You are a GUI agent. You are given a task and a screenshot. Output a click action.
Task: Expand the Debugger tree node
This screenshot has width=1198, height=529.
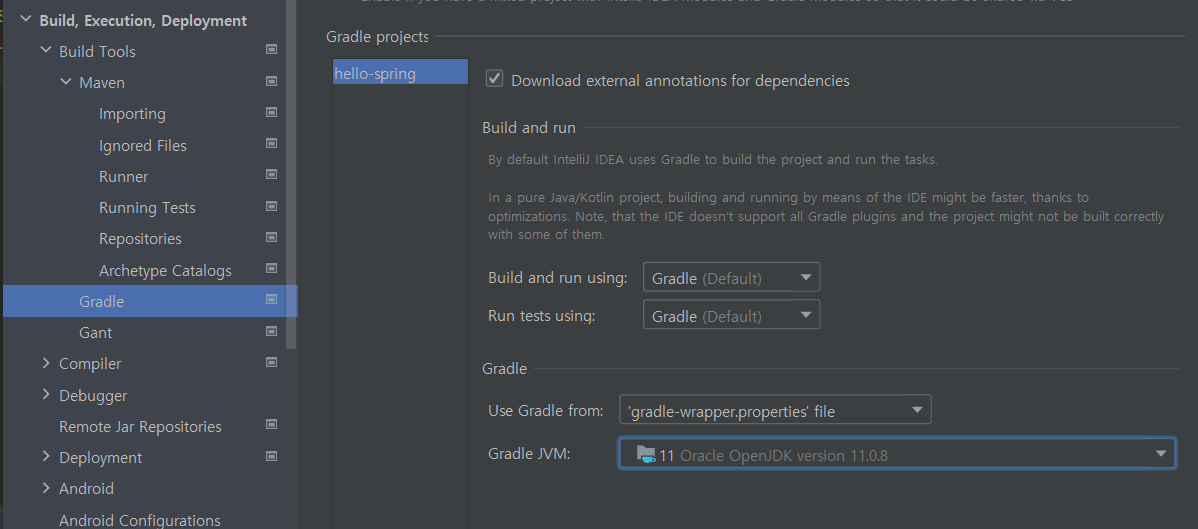click(x=46, y=394)
